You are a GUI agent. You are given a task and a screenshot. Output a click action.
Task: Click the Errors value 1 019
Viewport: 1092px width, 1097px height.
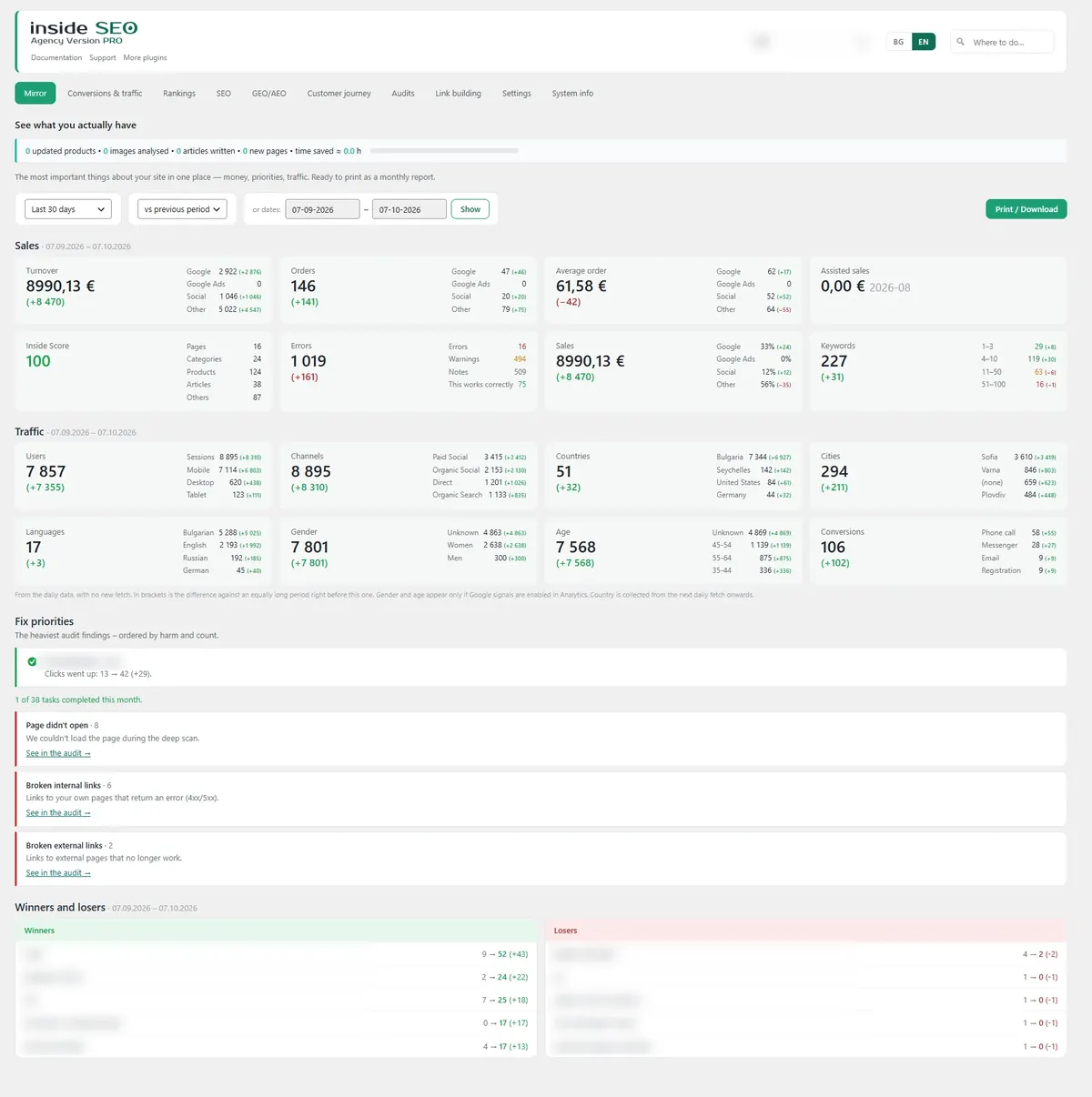[308, 361]
